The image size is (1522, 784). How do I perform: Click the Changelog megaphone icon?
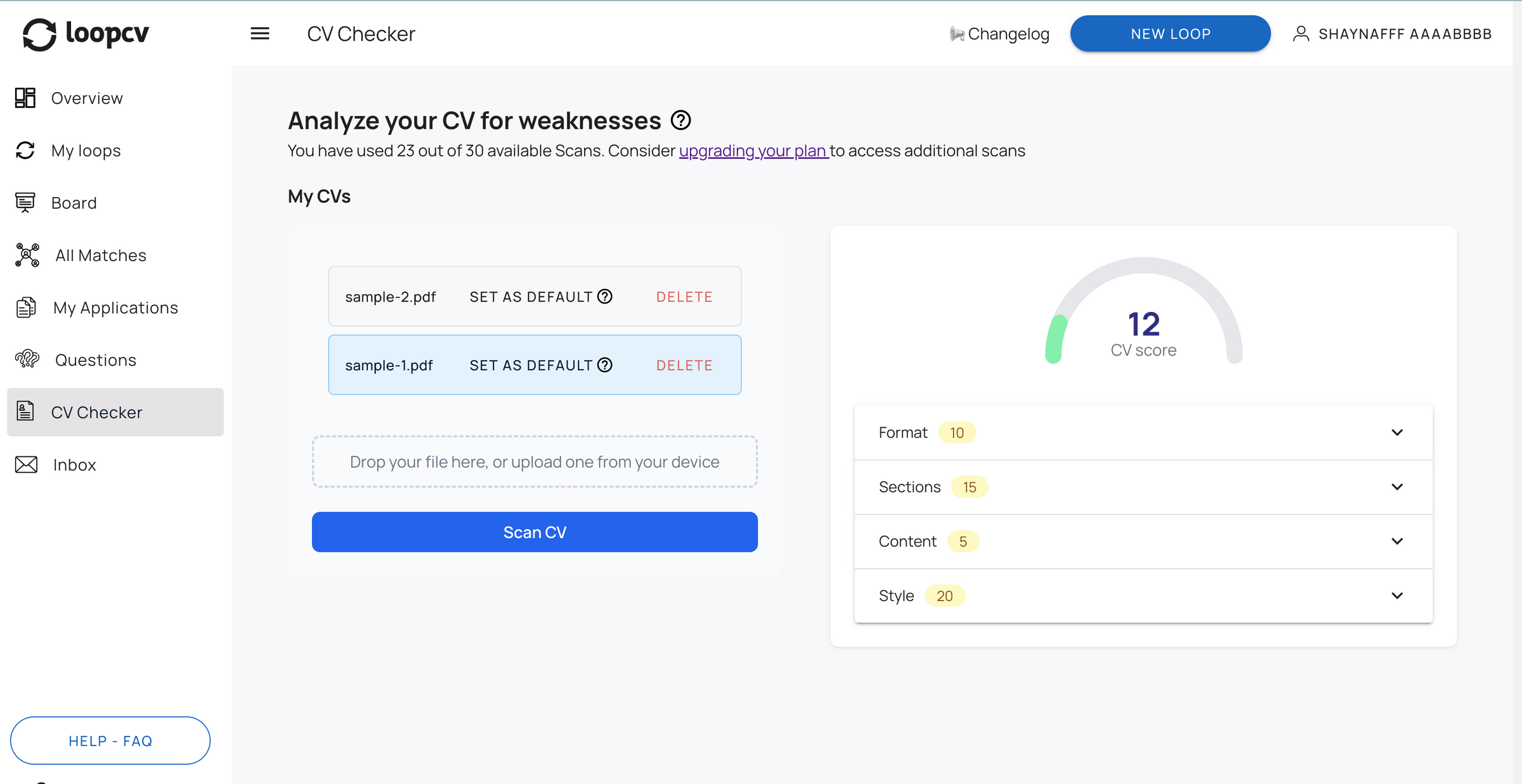956,34
